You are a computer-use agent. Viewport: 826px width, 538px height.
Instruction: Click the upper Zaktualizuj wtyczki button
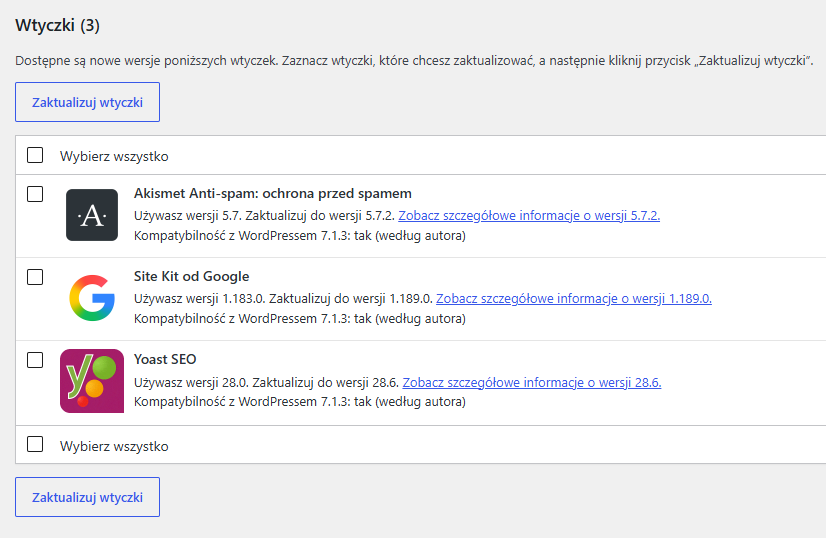tap(87, 102)
